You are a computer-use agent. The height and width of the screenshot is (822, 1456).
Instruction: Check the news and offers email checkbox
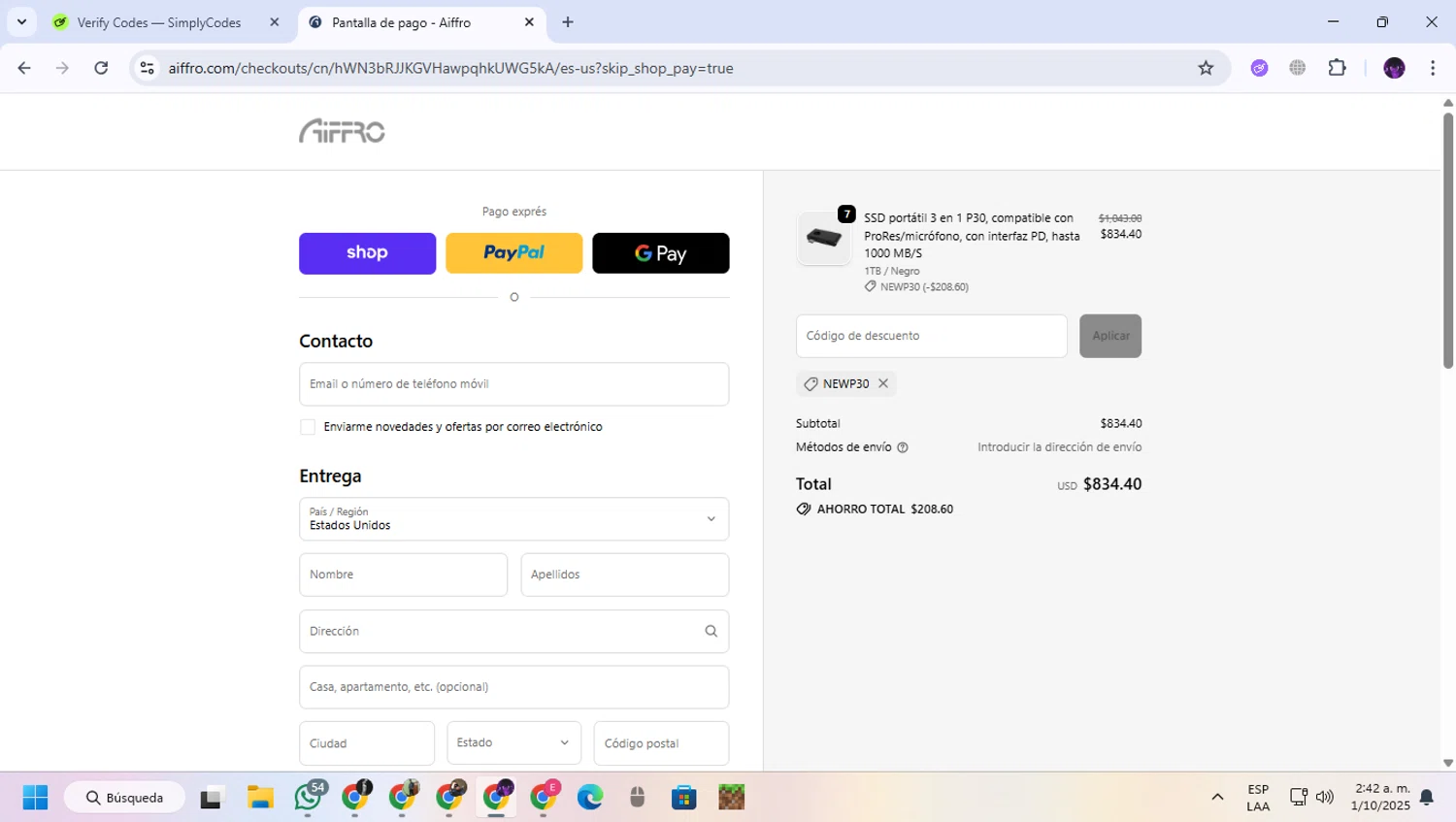point(308,427)
